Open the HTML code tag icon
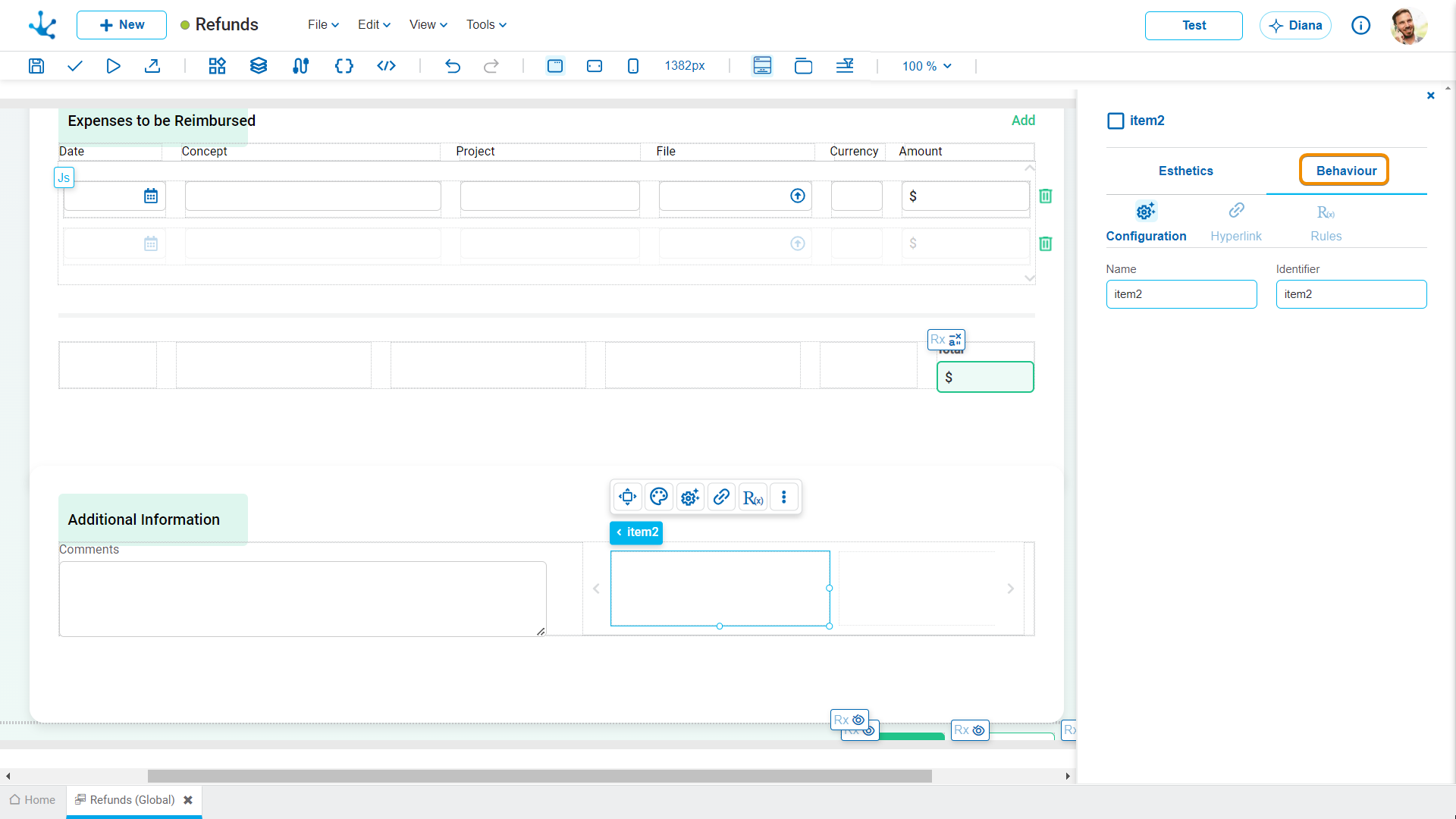 tap(386, 66)
